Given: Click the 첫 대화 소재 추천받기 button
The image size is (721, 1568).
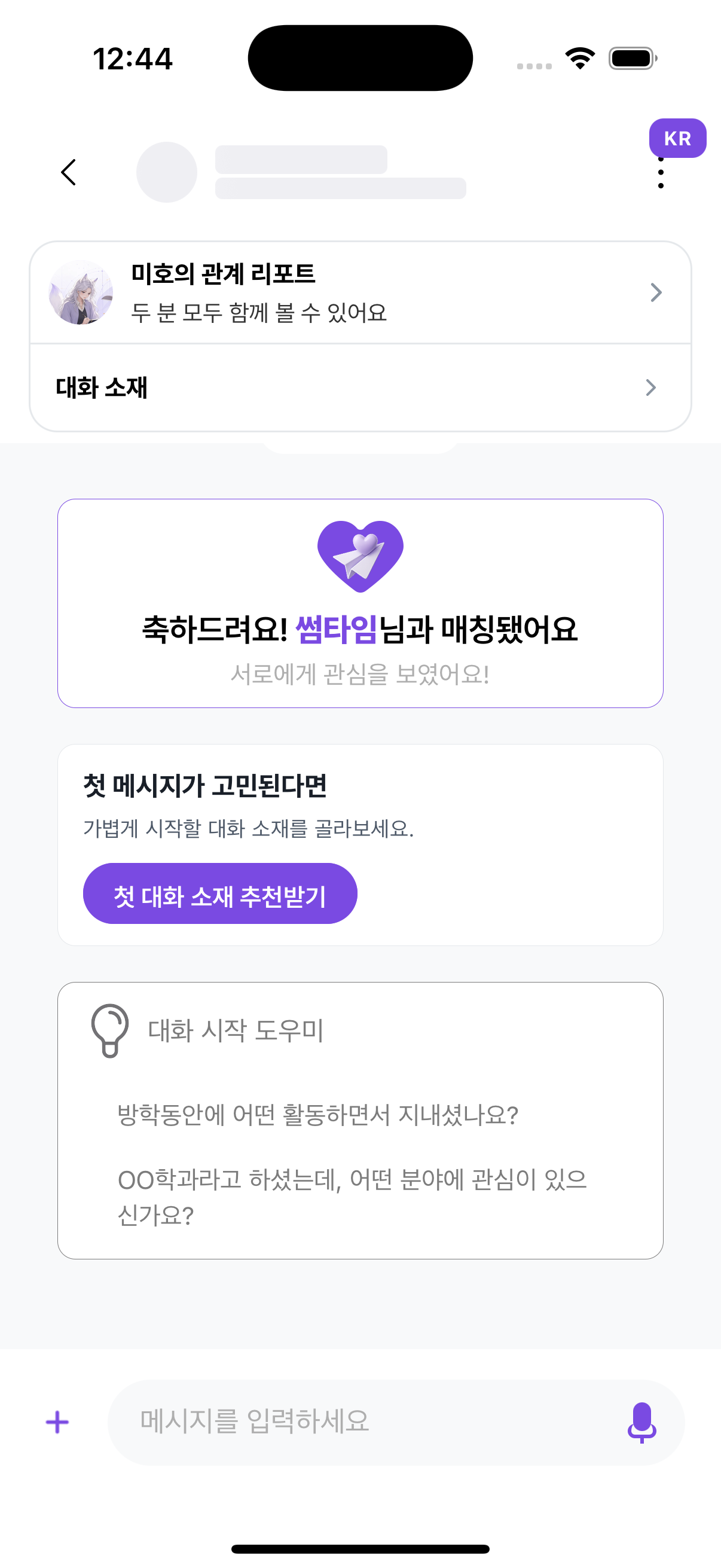Looking at the screenshot, I should pyautogui.click(x=219, y=893).
